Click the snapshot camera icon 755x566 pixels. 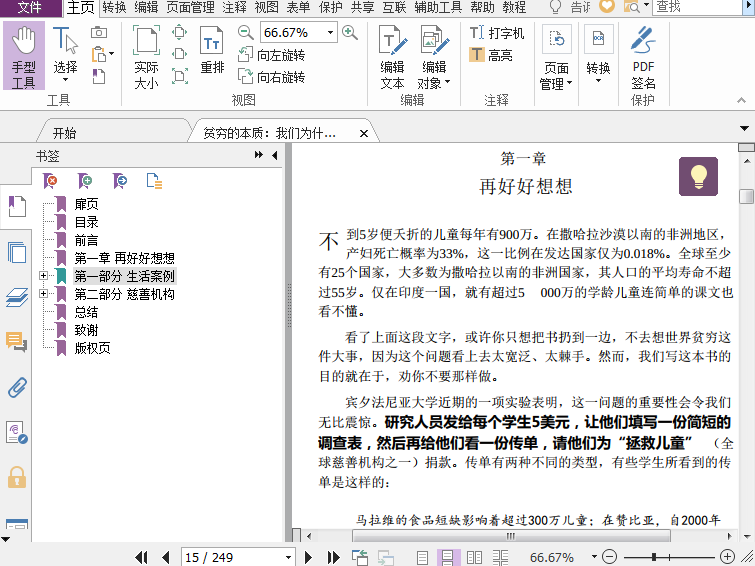(x=99, y=32)
